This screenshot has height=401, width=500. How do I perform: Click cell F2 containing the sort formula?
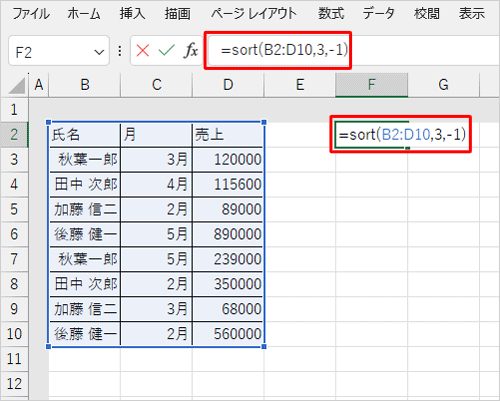[x=372, y=135]
